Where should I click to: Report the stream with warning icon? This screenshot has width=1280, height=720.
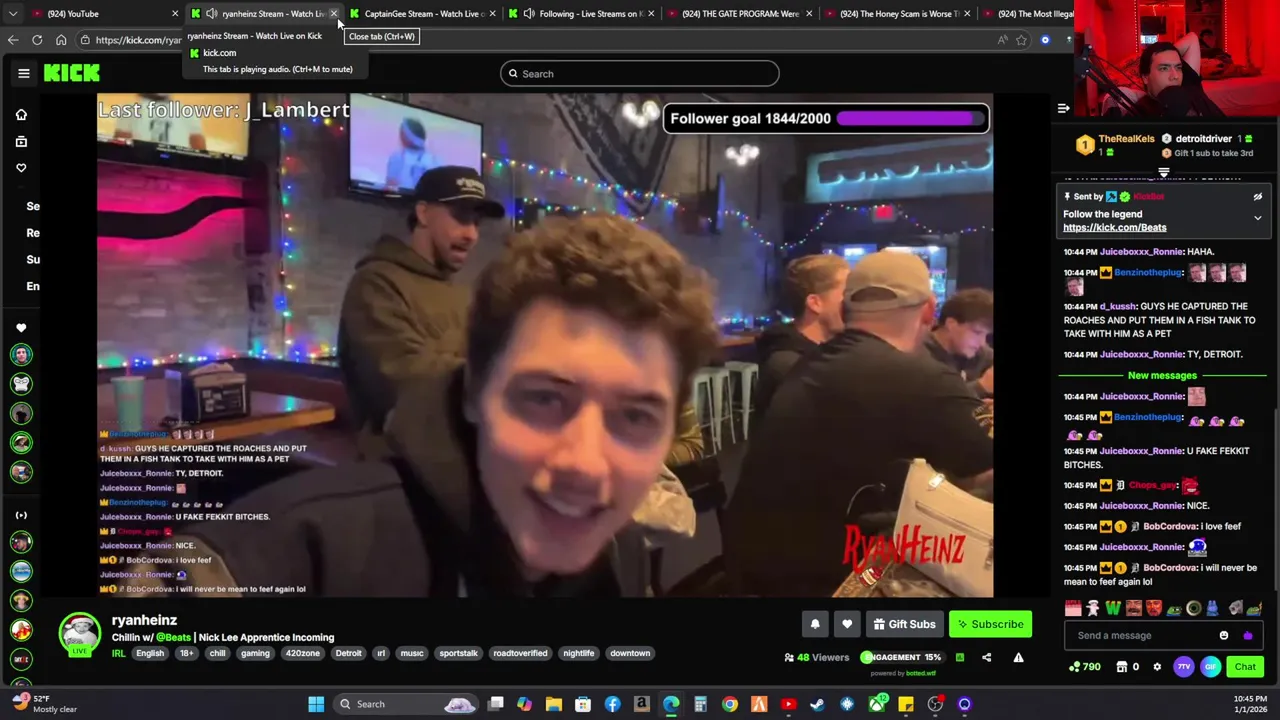coord(1018,658)
